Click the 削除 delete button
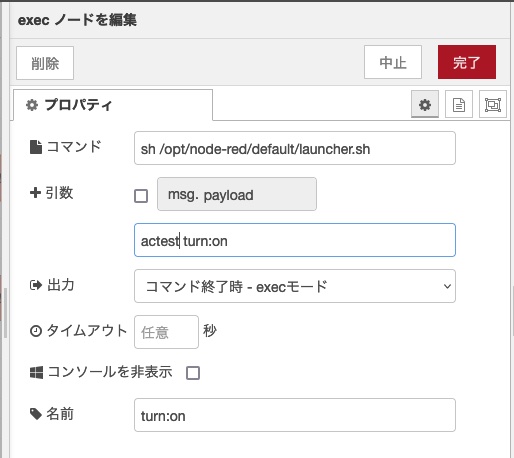Image resolution: width=514 pixels, height=458 pixels. tap(45, 63)
